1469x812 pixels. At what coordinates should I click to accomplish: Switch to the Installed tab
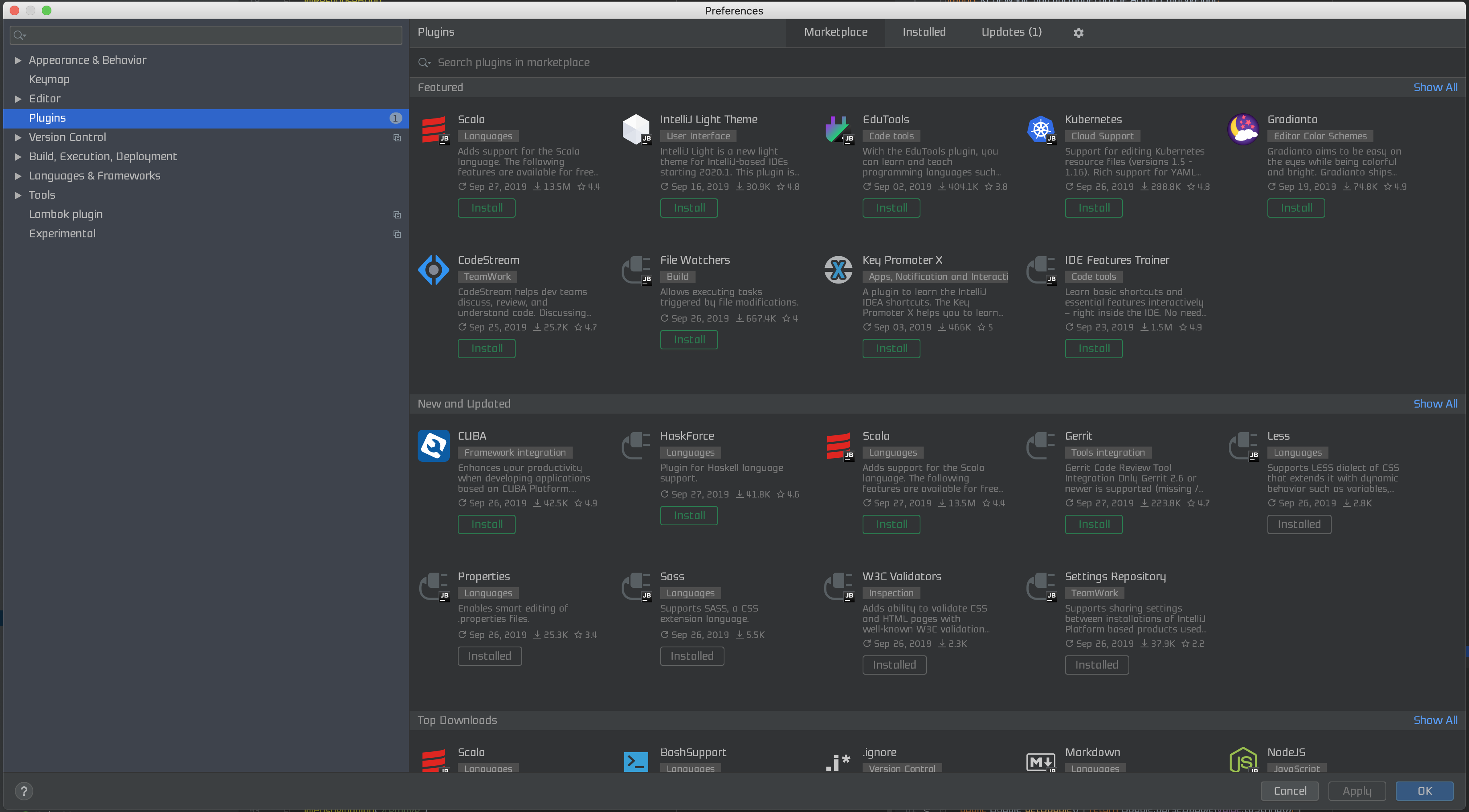tap(924, 33)
